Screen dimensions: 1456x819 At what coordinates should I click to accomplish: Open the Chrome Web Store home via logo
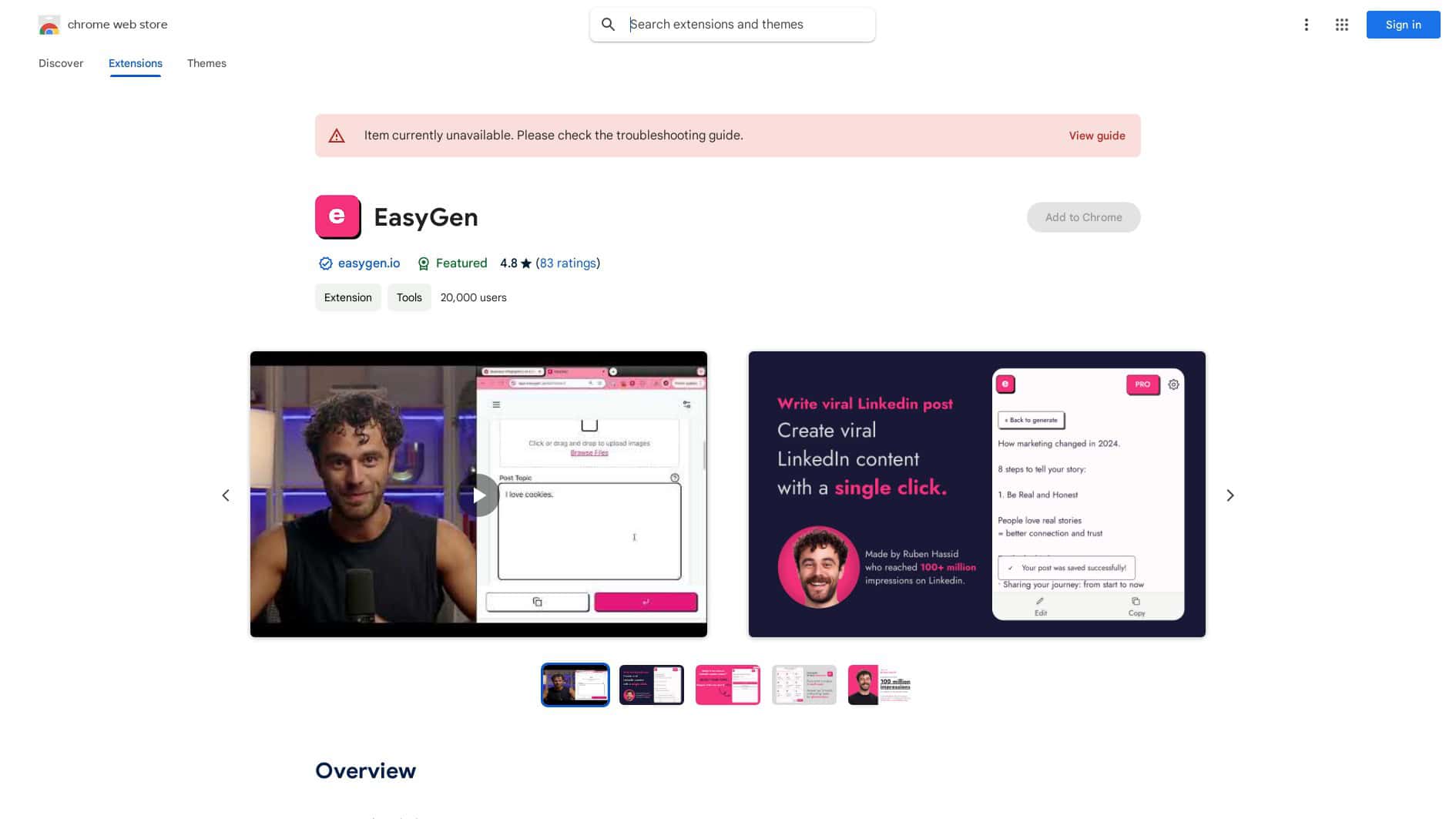click(49, 24)
